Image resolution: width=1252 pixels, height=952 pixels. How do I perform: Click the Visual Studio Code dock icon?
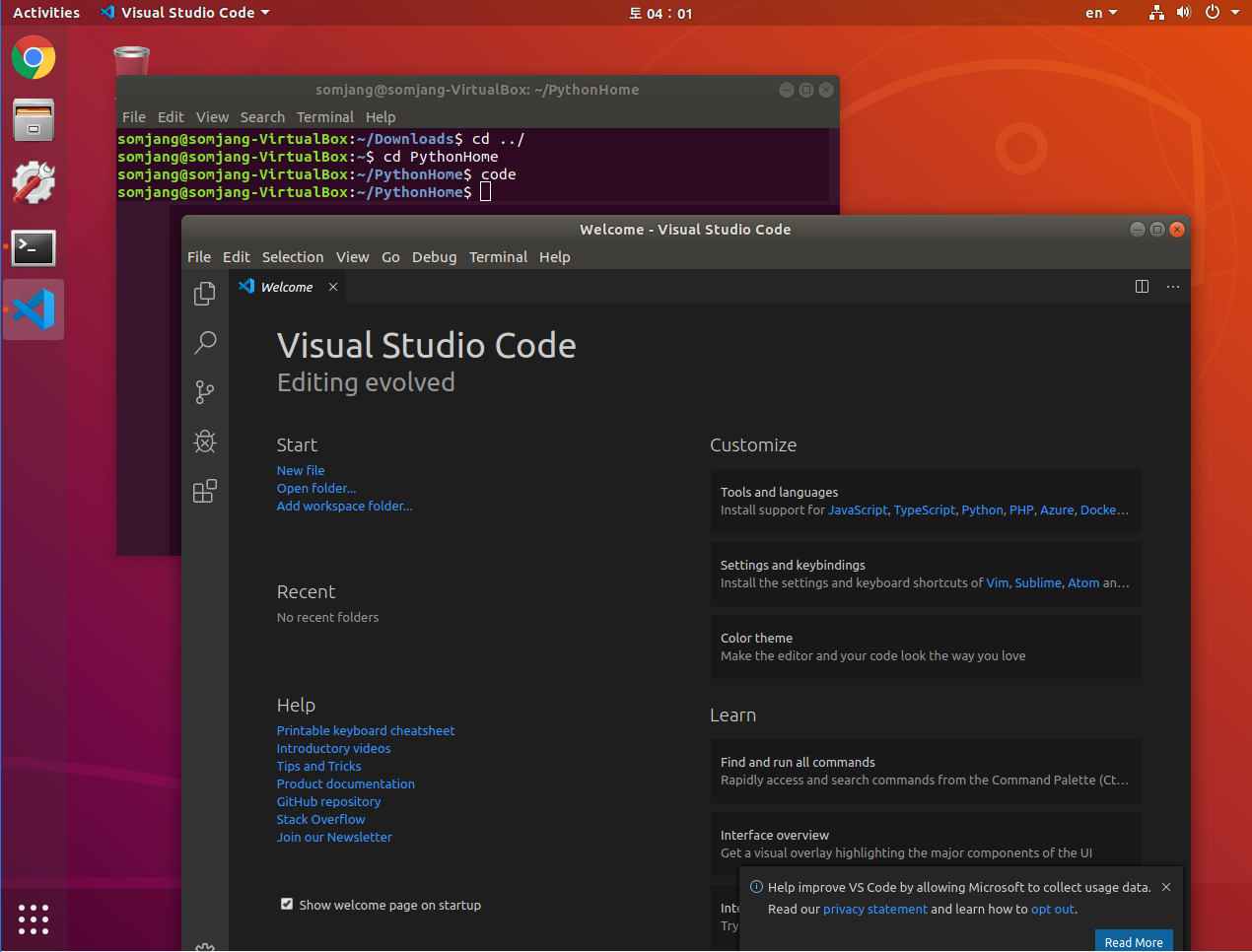(x=34, y=309)
